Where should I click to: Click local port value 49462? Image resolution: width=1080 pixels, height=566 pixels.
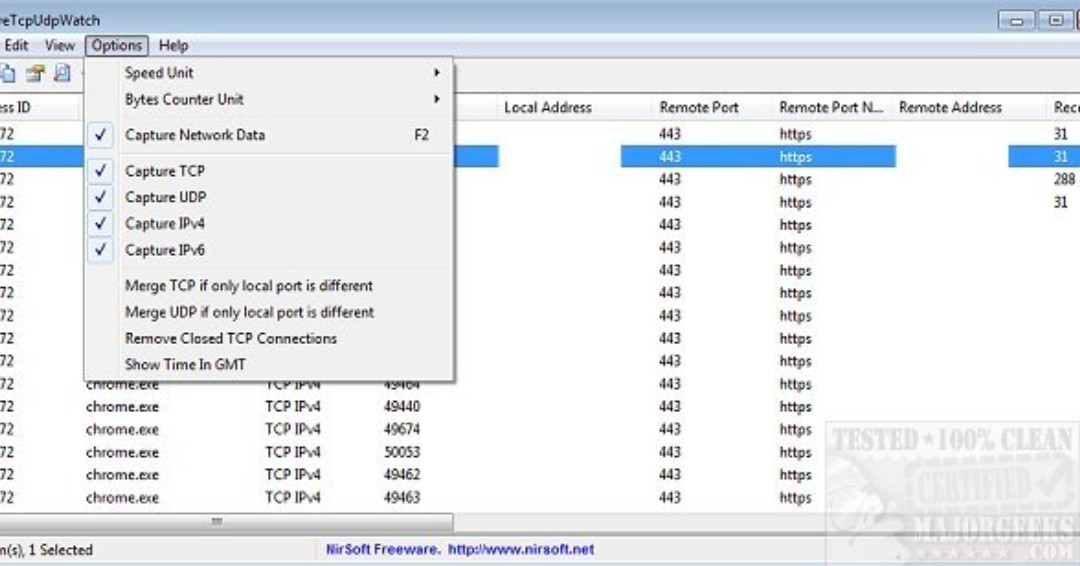coord(402,475)
